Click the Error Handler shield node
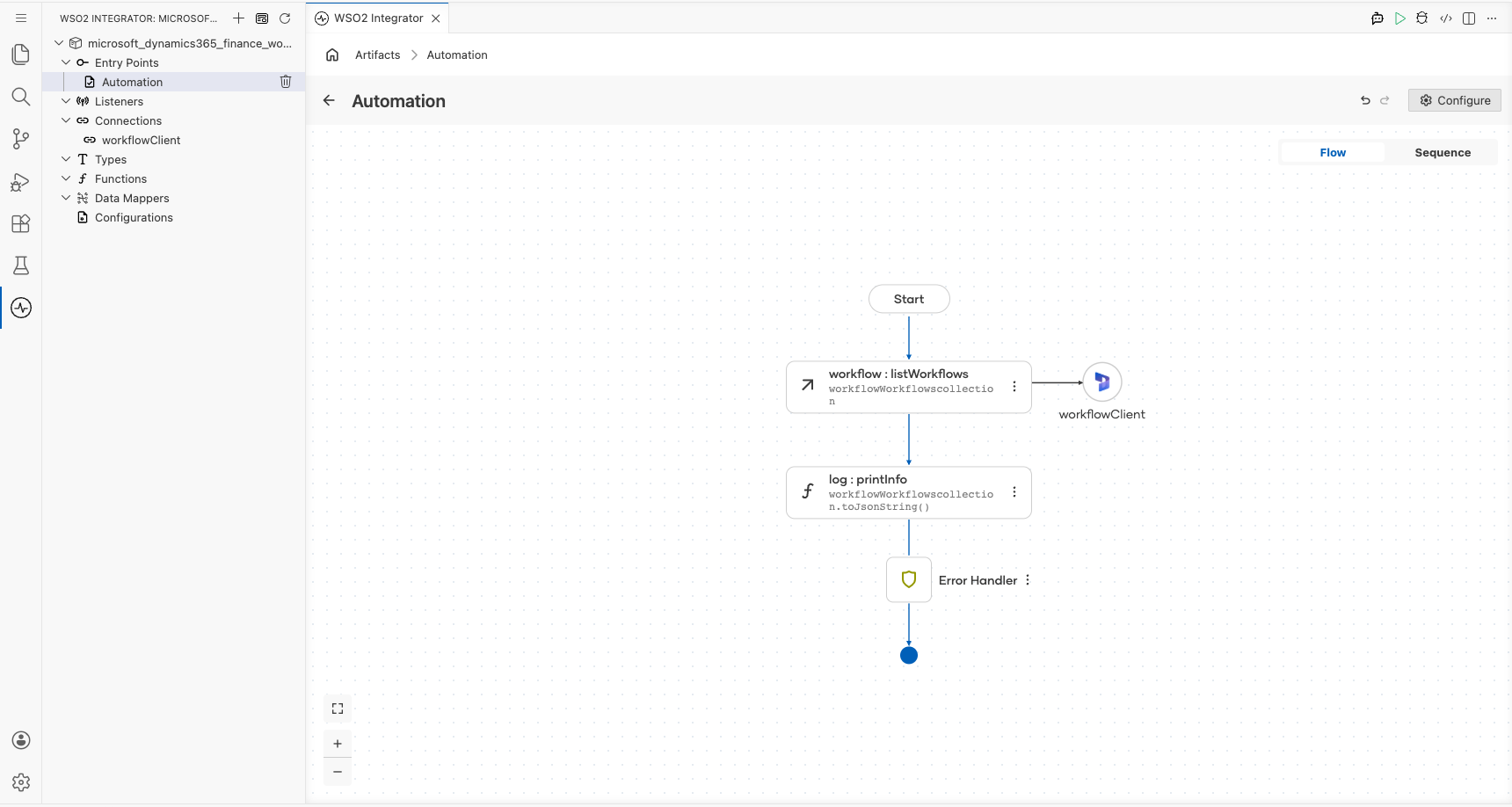 pos(909,579)
